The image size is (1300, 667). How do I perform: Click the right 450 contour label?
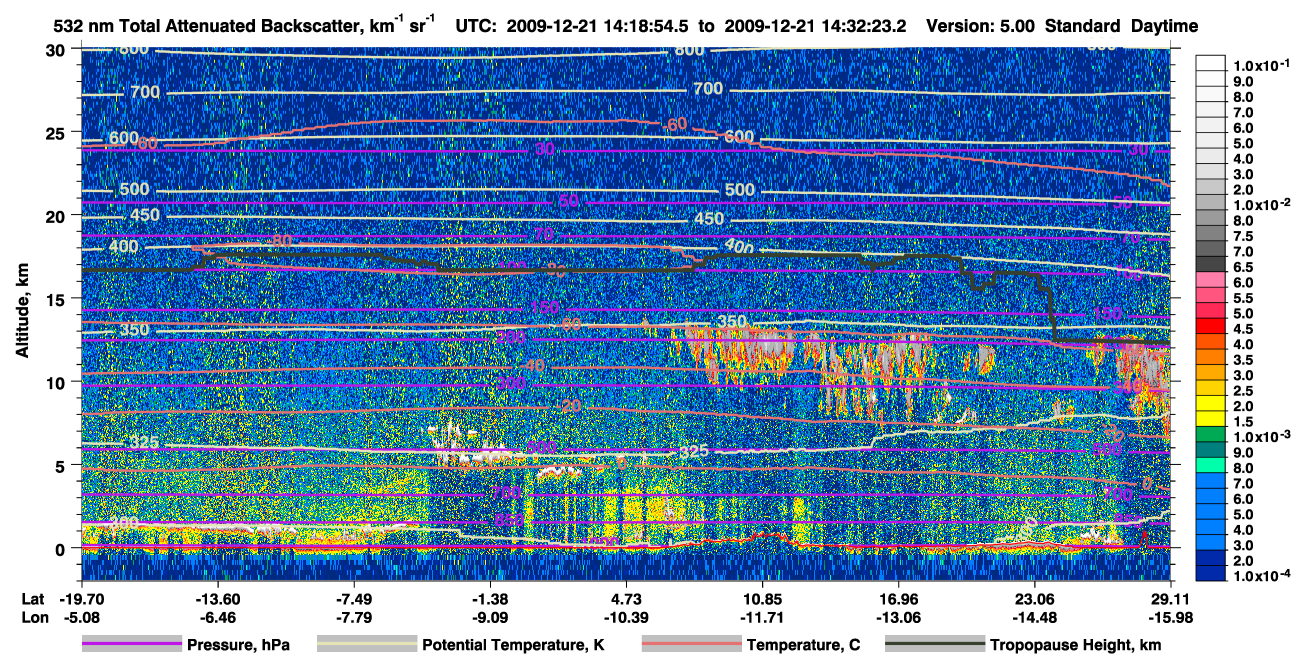(x=708, y=219)
